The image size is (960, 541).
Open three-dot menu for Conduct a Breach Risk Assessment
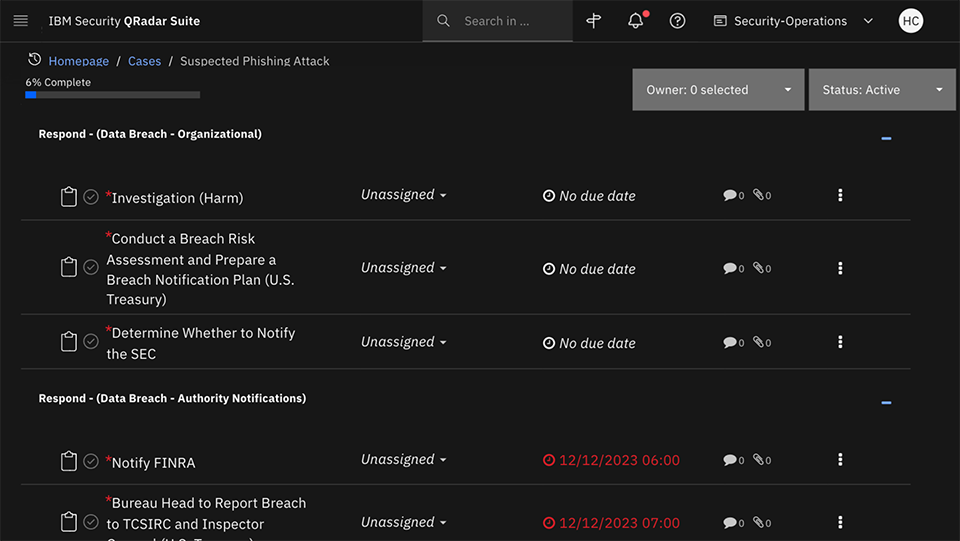pos(840,268)
